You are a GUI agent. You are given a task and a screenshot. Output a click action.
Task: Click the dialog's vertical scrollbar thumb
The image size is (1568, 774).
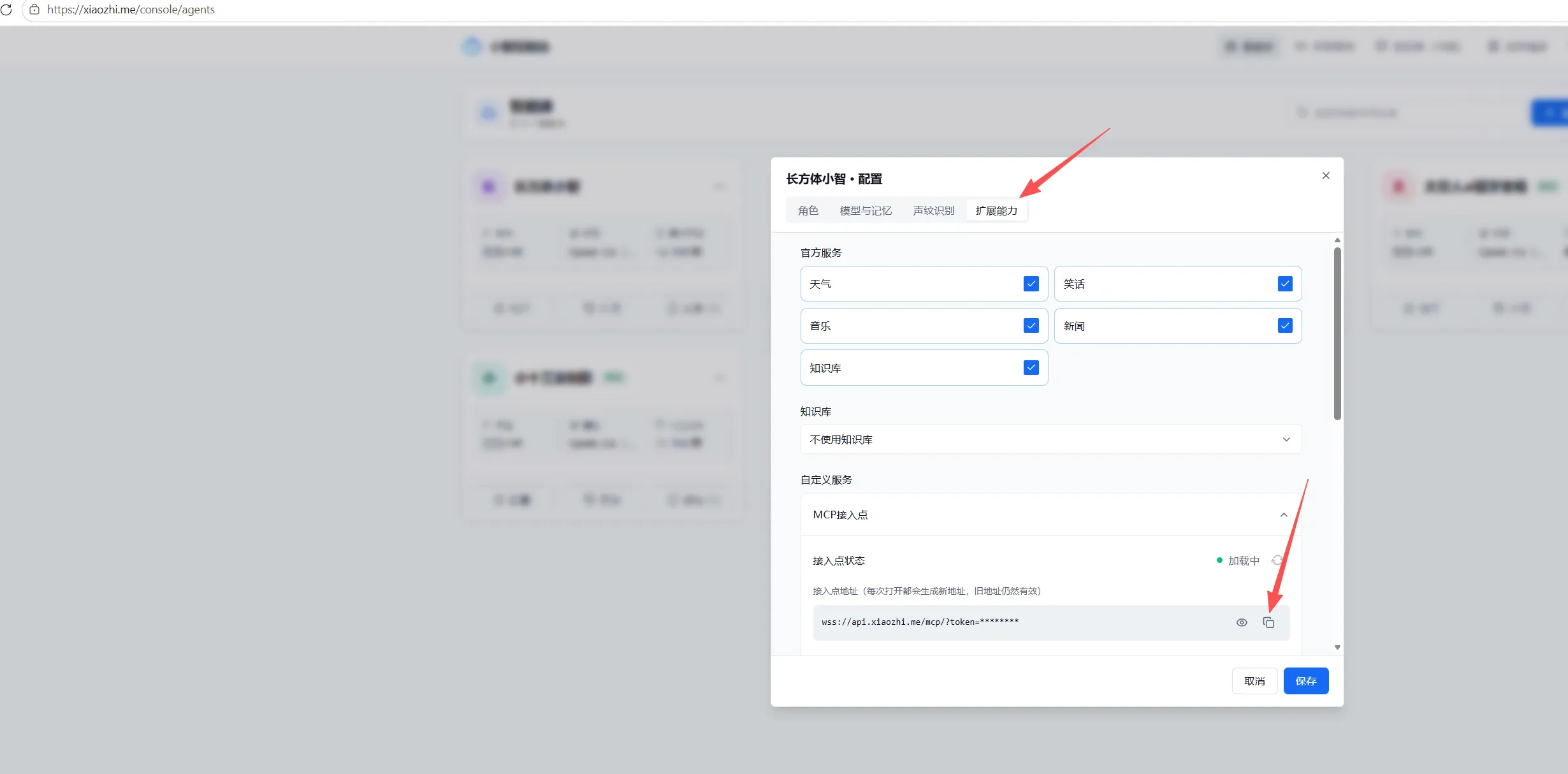tap(1337, 333)
